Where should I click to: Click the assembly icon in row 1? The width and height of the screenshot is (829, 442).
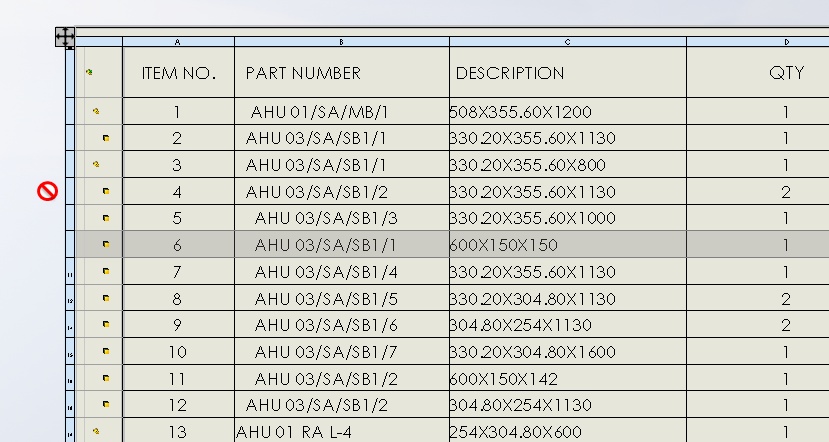tap(96, 111)
